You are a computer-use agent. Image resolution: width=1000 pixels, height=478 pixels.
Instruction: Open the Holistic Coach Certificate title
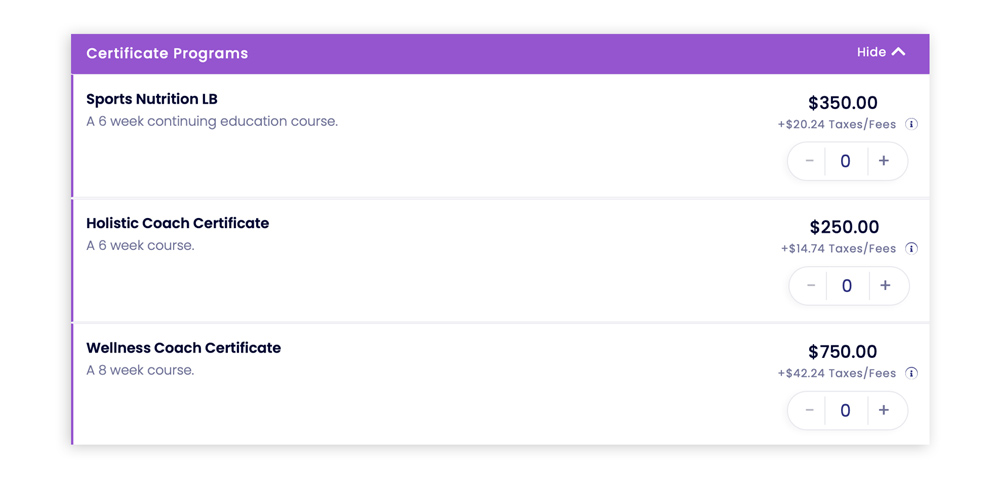(x=177, y=224)
